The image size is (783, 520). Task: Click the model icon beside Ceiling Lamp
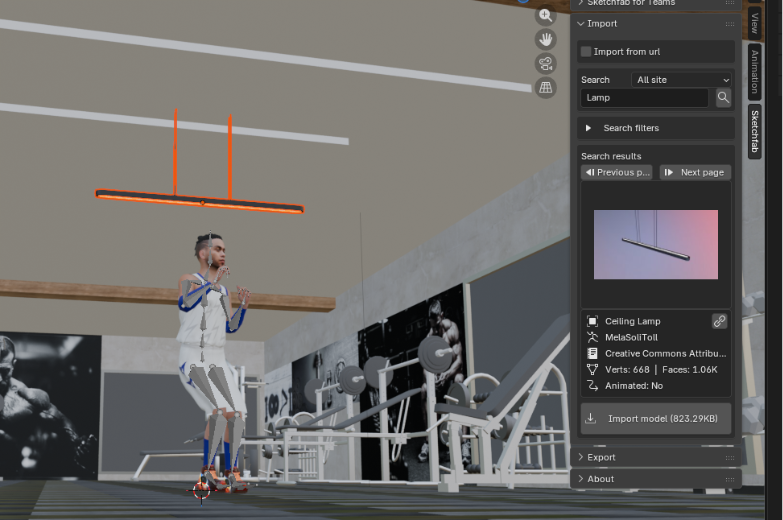[x=592, y=321]
